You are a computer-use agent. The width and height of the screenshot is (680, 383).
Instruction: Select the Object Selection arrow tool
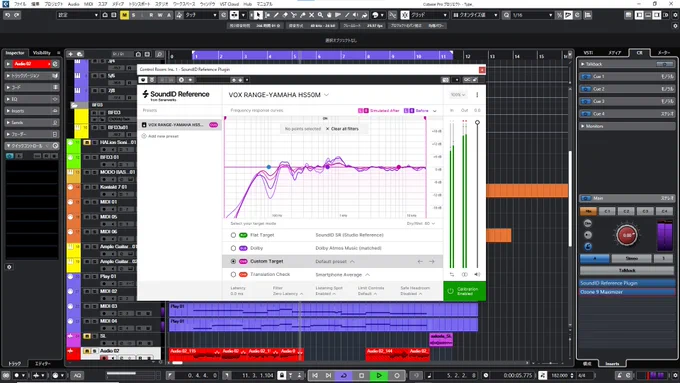coord(258,15)
